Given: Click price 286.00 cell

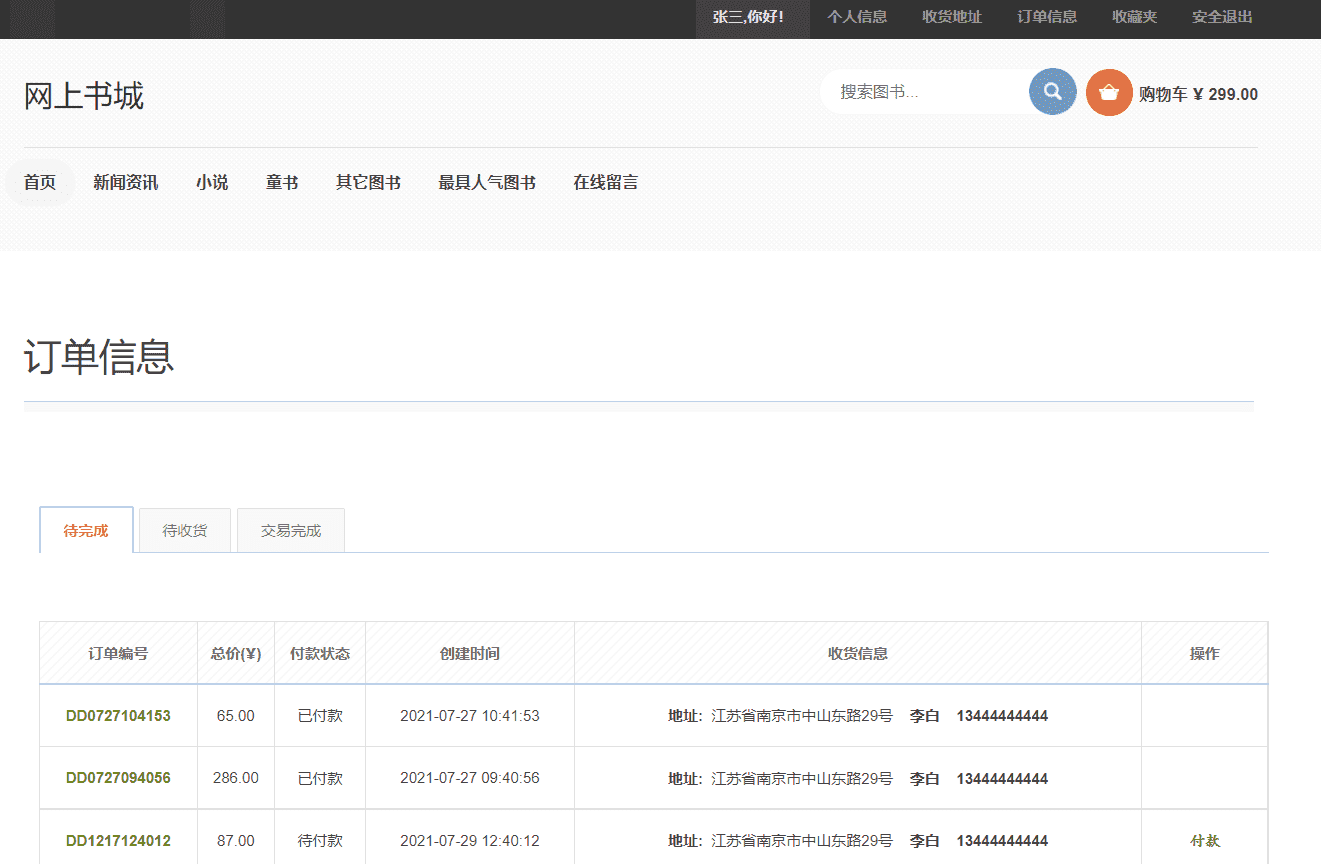Looking at the screenshot, I should tap(236, 778).
